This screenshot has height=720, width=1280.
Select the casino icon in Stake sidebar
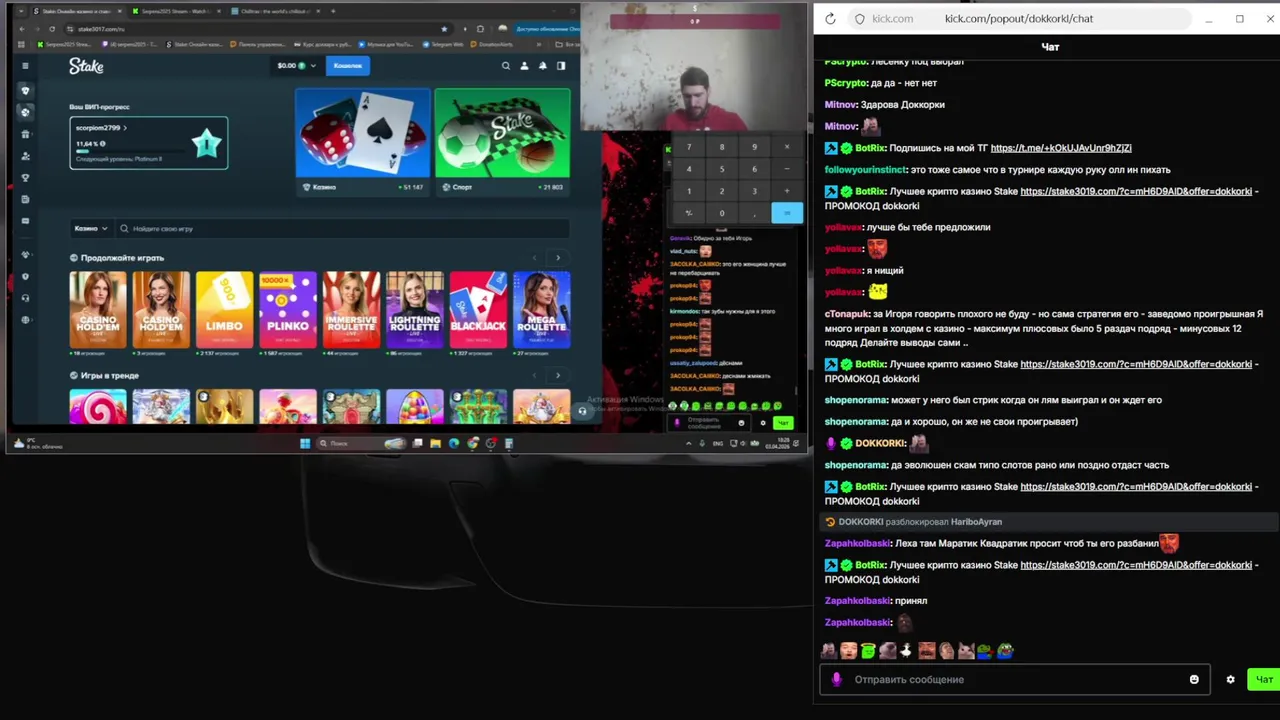click(25, 91)
